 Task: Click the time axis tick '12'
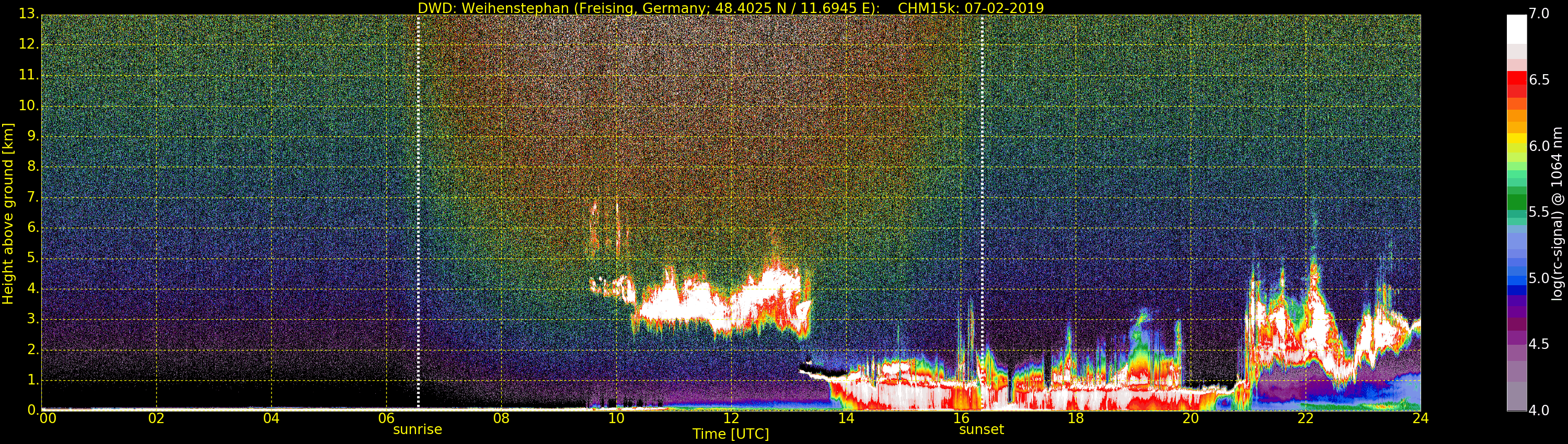(x=731, y=418)
